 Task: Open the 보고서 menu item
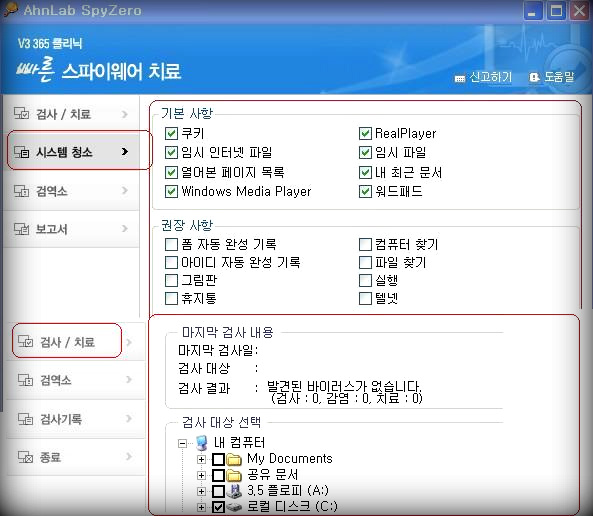71,229
